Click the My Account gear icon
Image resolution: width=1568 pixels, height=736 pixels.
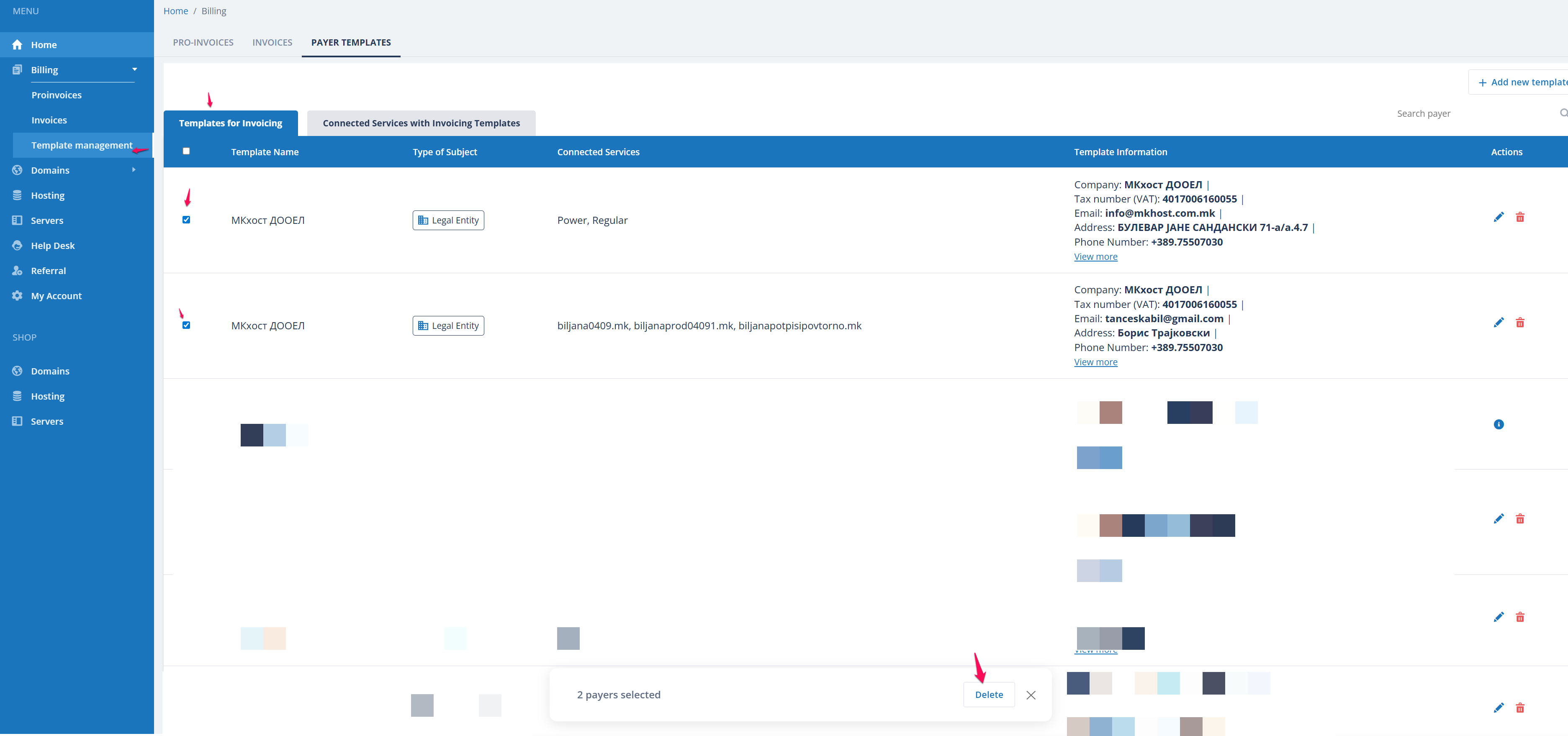pos(17,296)
